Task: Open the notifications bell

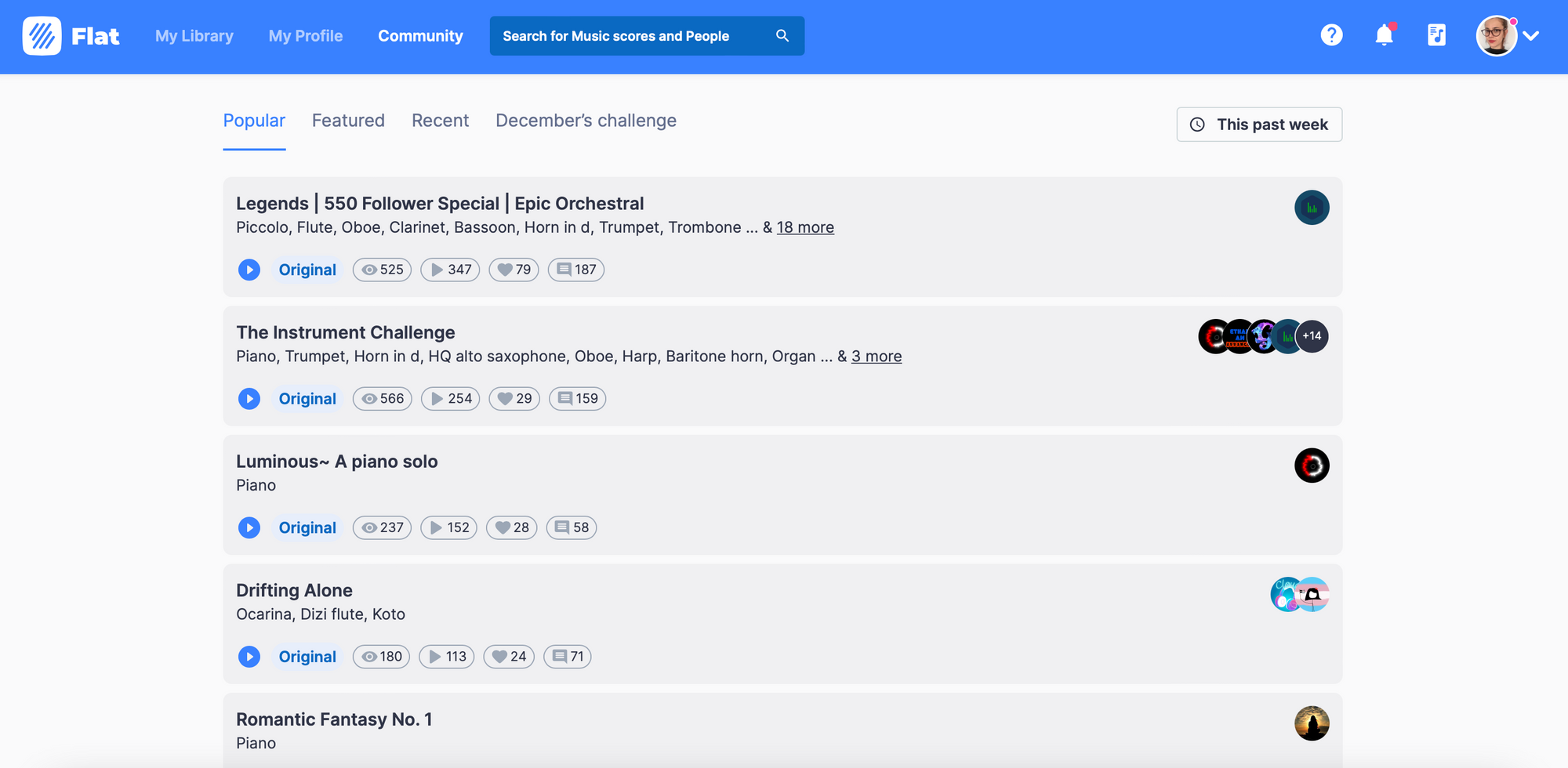Action: coord(1385,35)
